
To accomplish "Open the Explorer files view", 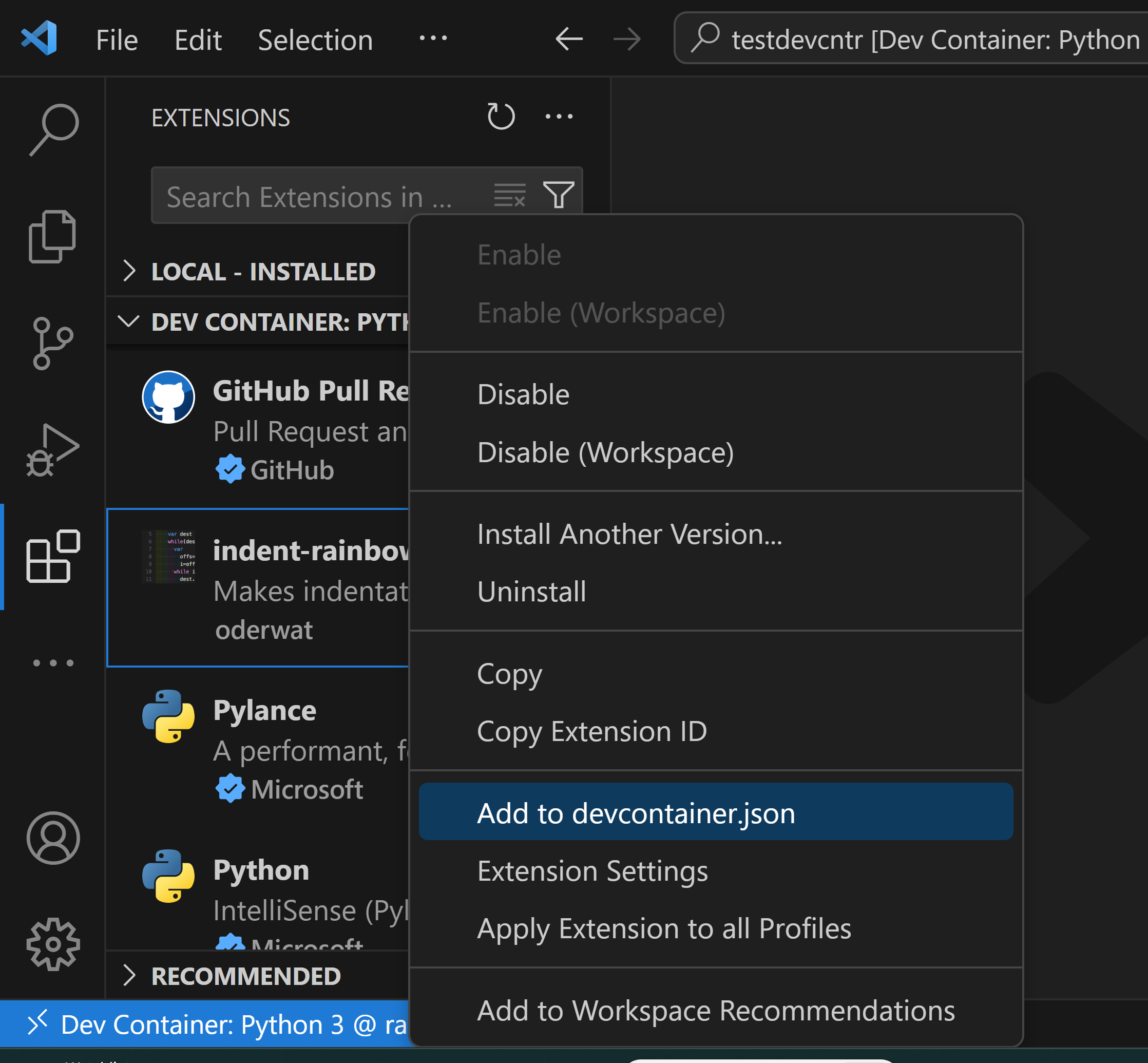I will pos(52,236).
